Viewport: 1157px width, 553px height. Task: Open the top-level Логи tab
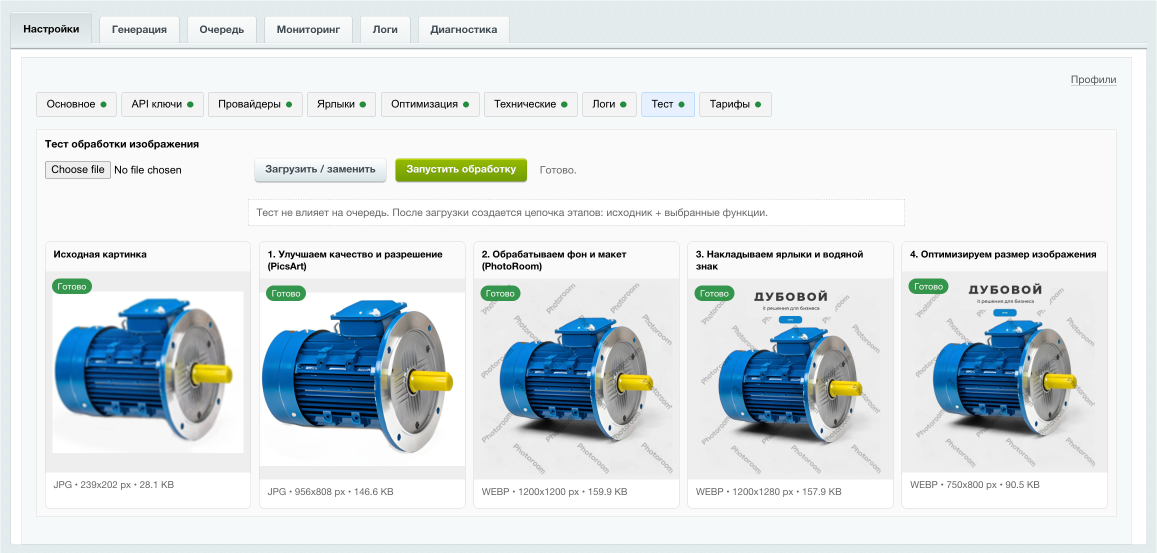click(385, 30)
